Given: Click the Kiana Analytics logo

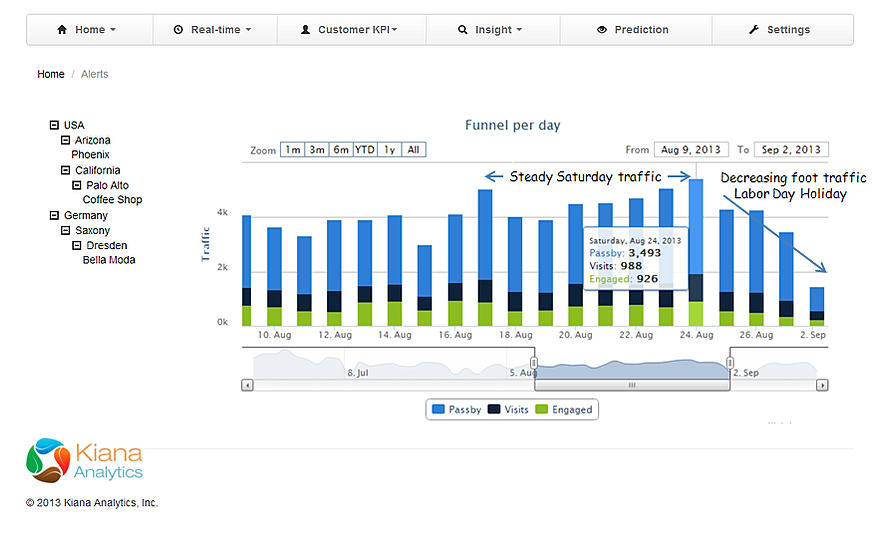Looking at the screenshot, I should click(85, 460).
